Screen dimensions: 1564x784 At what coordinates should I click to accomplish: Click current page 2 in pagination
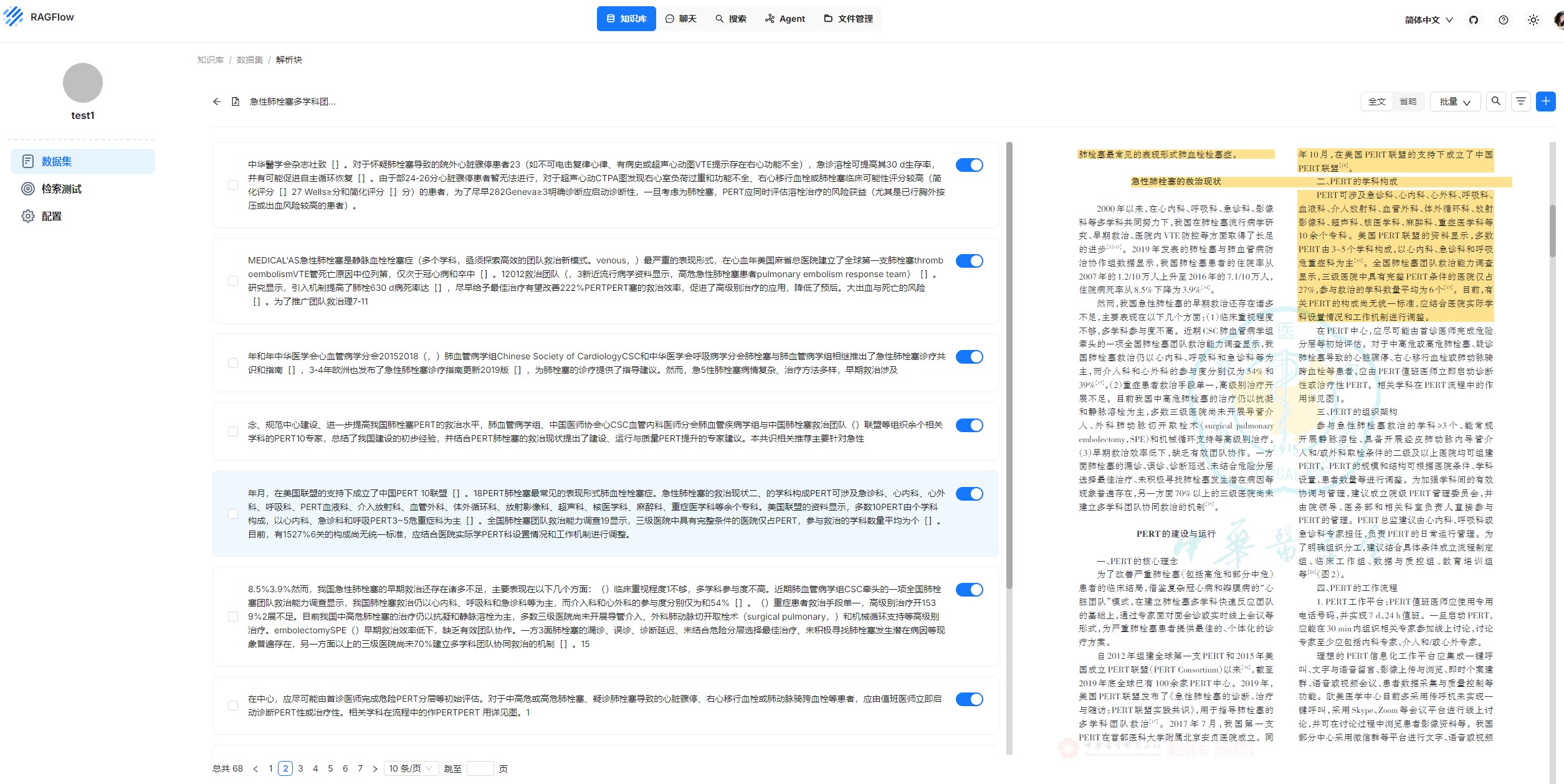(285, 768)
